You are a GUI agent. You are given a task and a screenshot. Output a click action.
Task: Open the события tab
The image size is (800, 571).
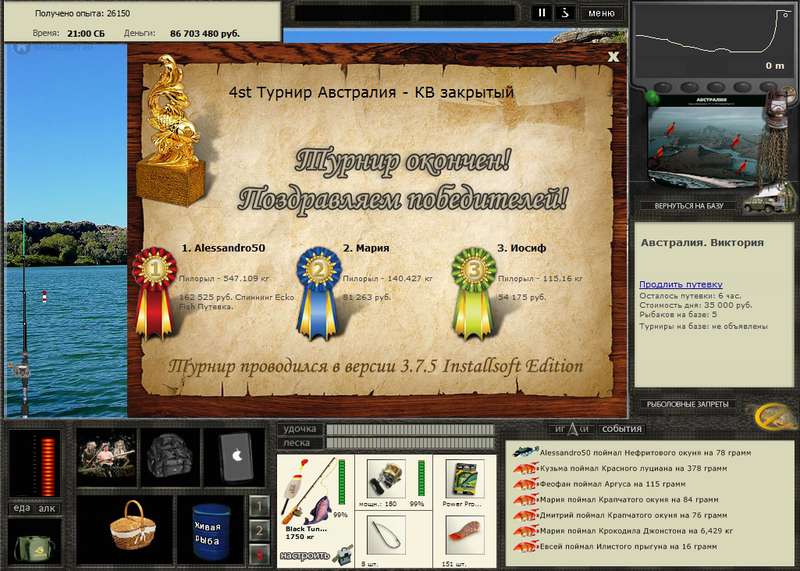pos(621,429)
